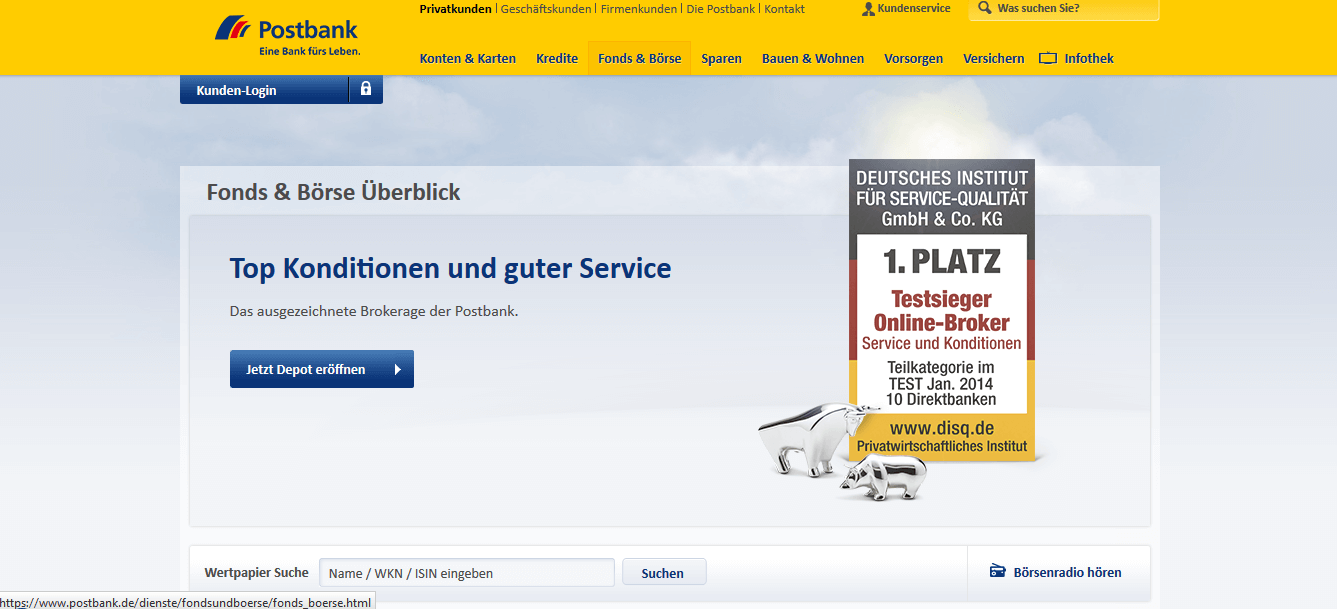The image size is (1337, 609).
Task: Open Konten & Karten menu
Action: pyautogui.click(x=468, y=58)
